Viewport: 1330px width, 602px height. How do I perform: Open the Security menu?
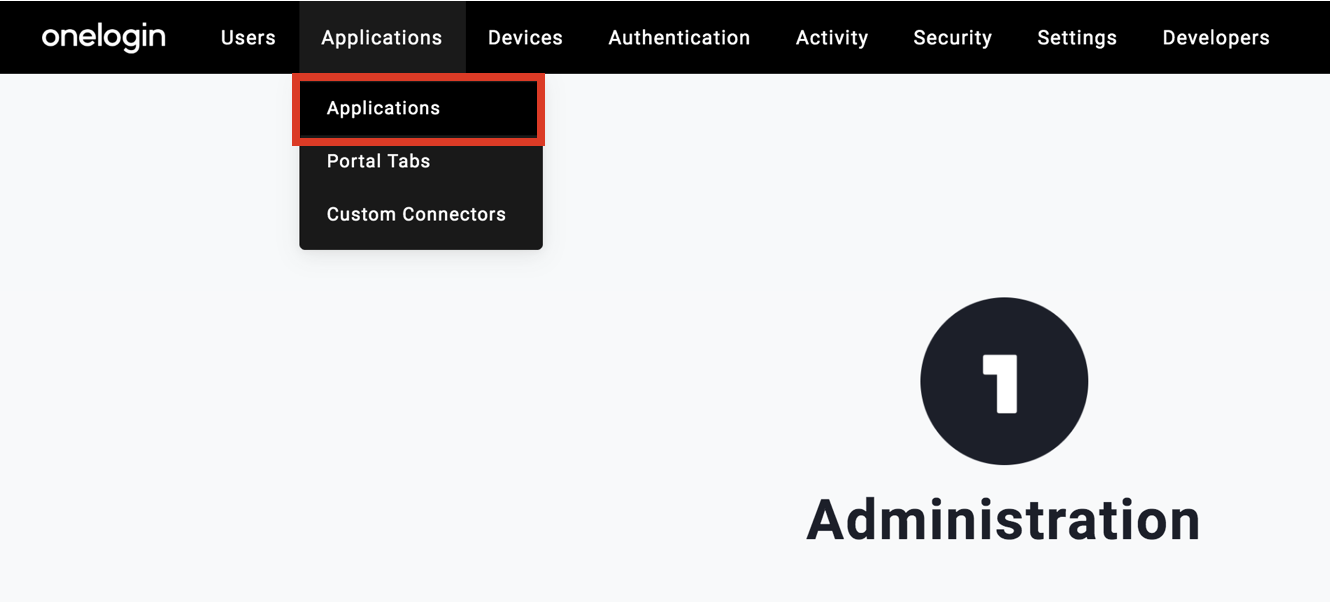[953, 38]
